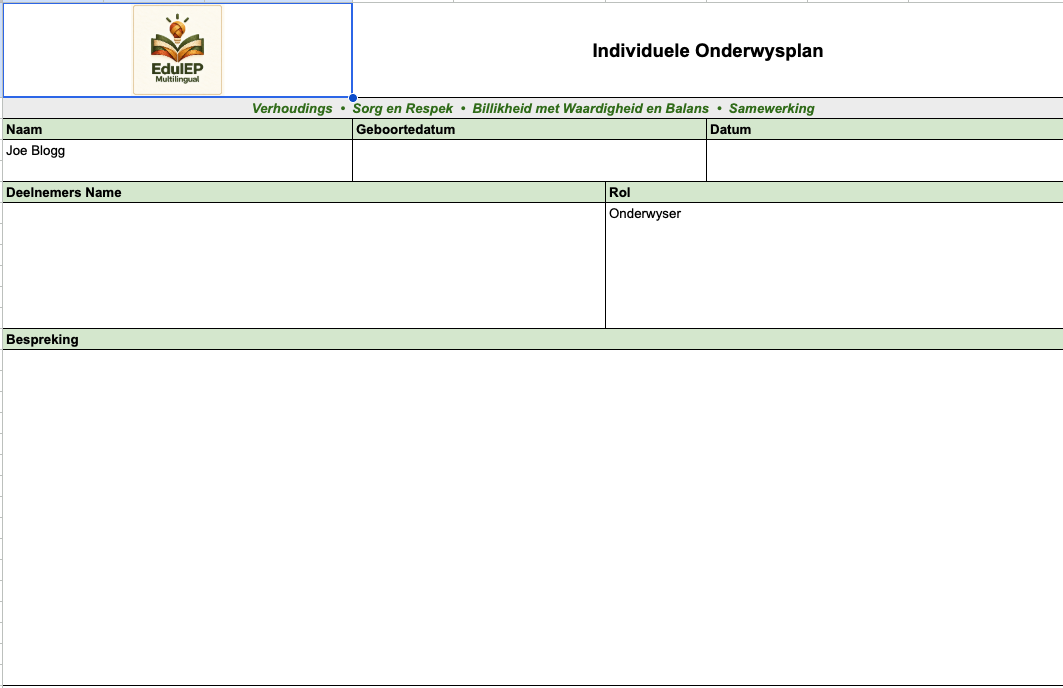Click the 'Datum' header cell
1063x688 pixels.
tap(885, 129)
